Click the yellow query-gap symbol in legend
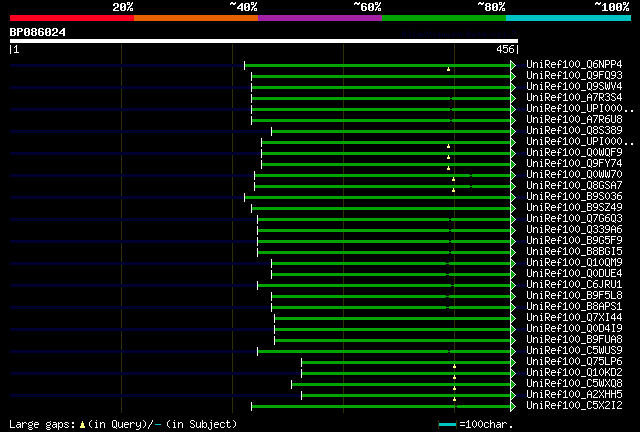Image resolution: width=640 pixels, height=432 pixels. pos(82,425)
